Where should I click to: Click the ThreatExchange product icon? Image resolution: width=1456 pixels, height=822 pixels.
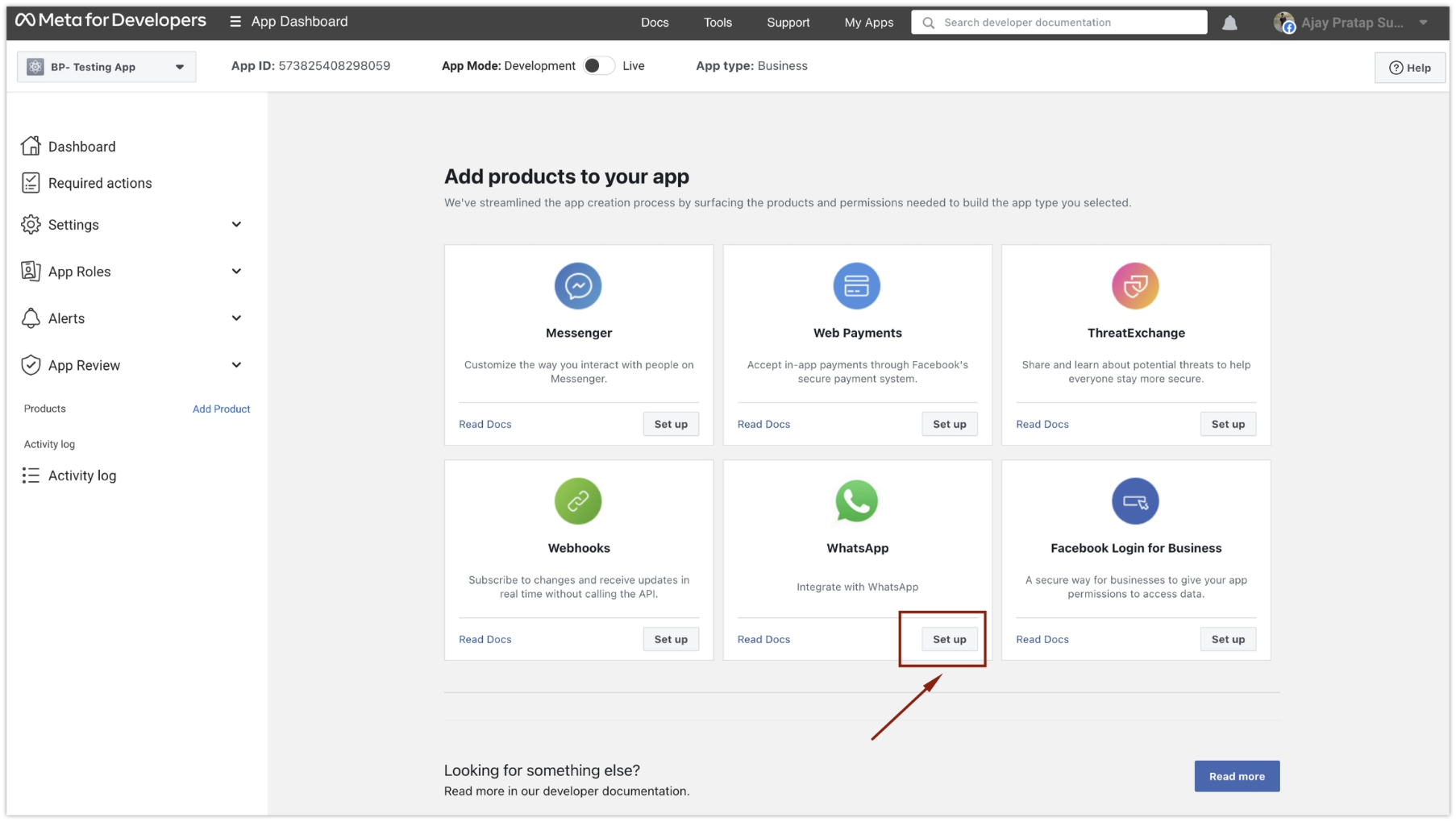[x=1135, y=285]
